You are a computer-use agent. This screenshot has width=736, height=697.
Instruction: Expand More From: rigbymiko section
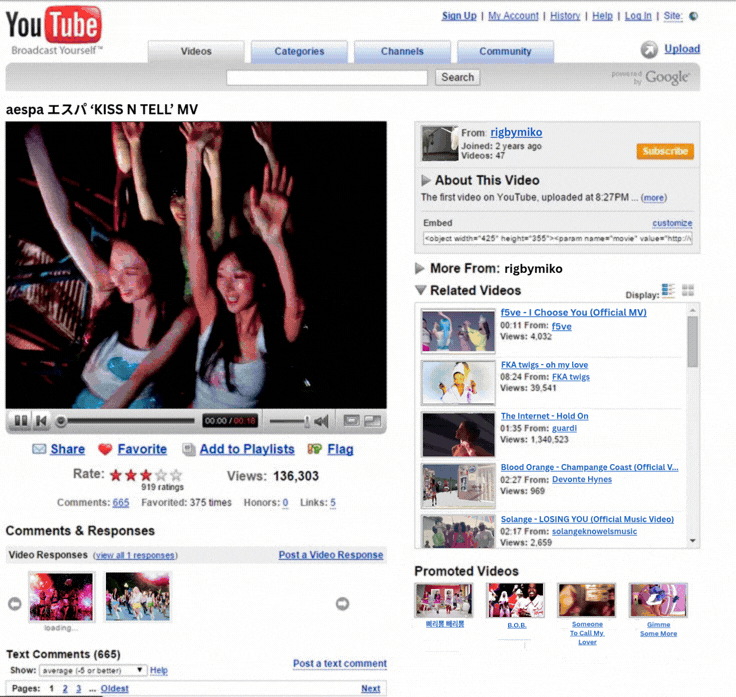(420, 268)
